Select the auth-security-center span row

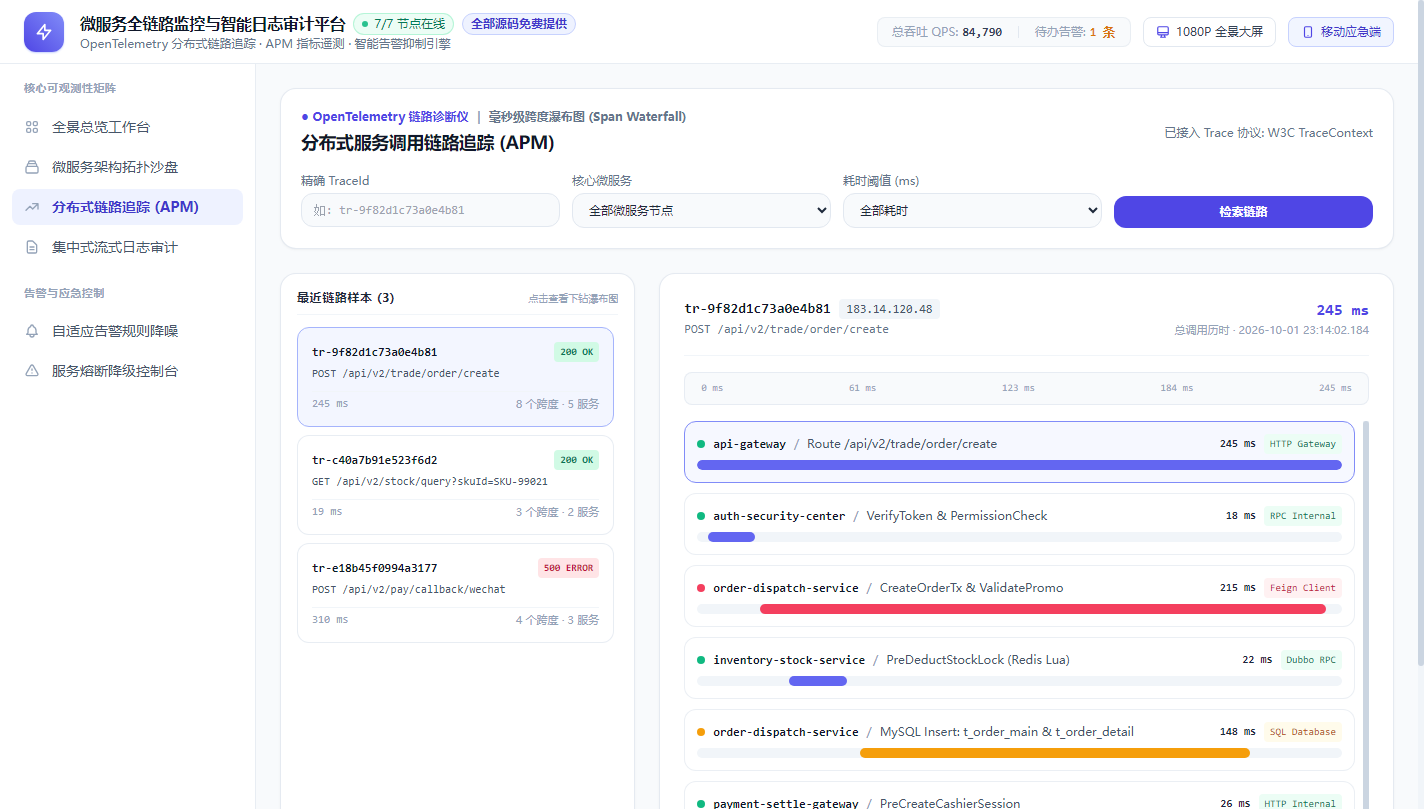(1019, 524)
